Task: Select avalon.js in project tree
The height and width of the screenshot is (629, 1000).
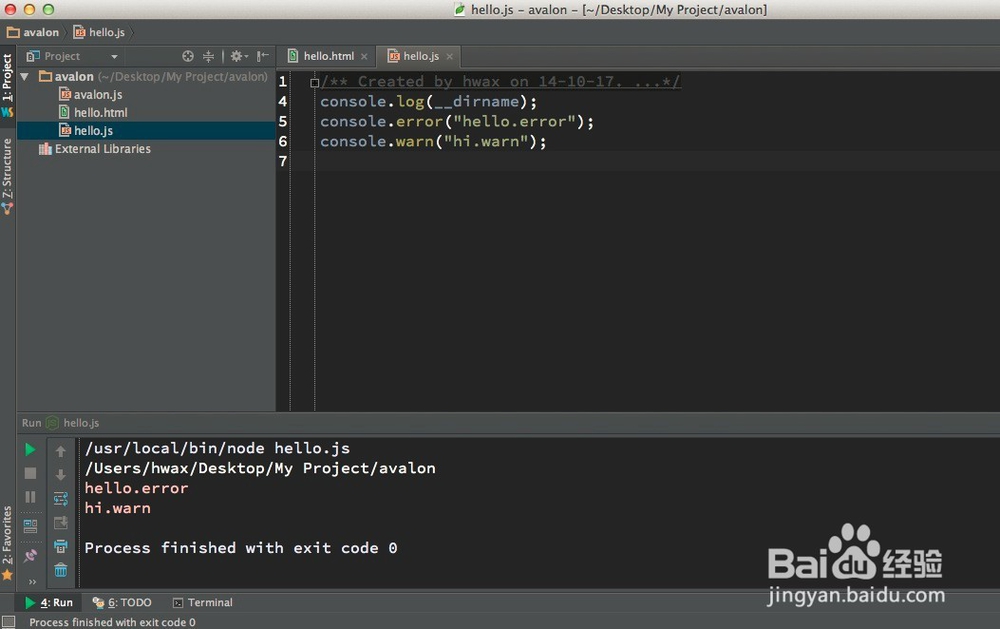Action: [x=98, y=94]
